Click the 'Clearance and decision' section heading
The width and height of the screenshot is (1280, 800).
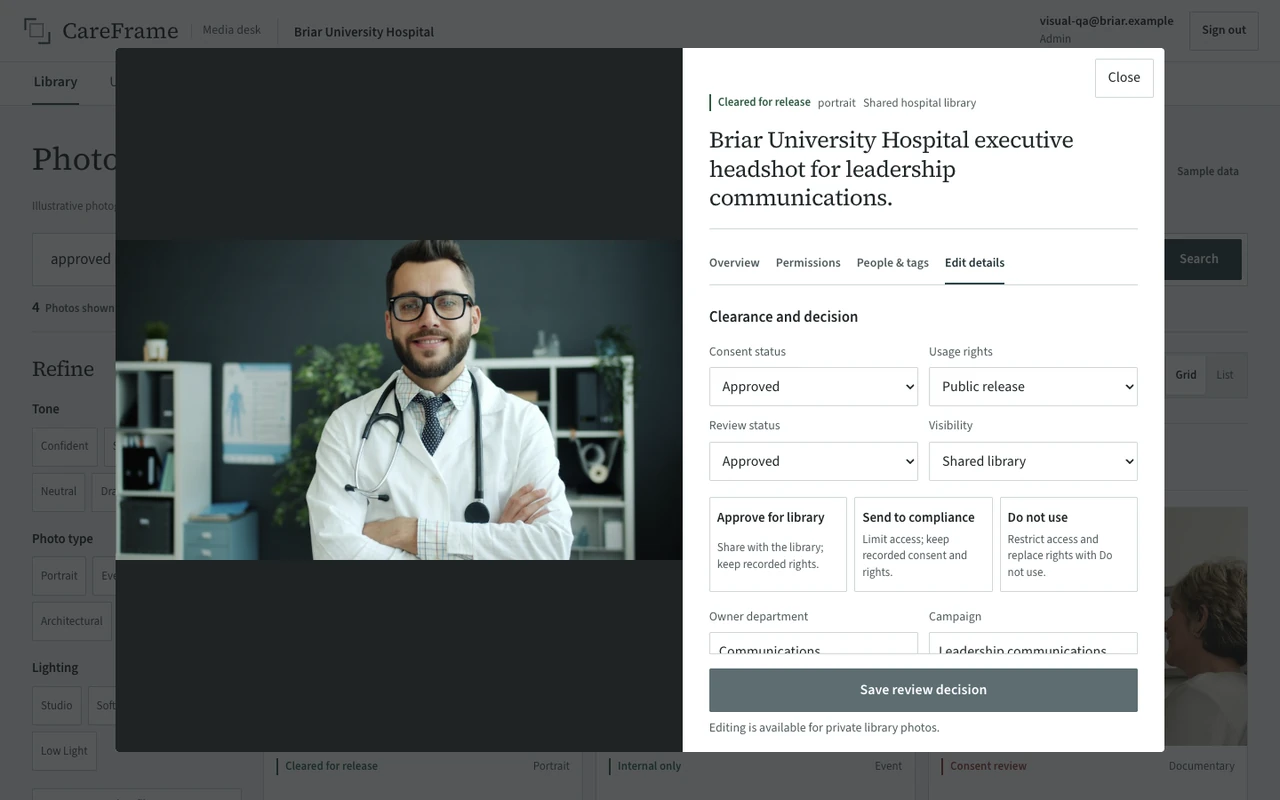(783, 317)
